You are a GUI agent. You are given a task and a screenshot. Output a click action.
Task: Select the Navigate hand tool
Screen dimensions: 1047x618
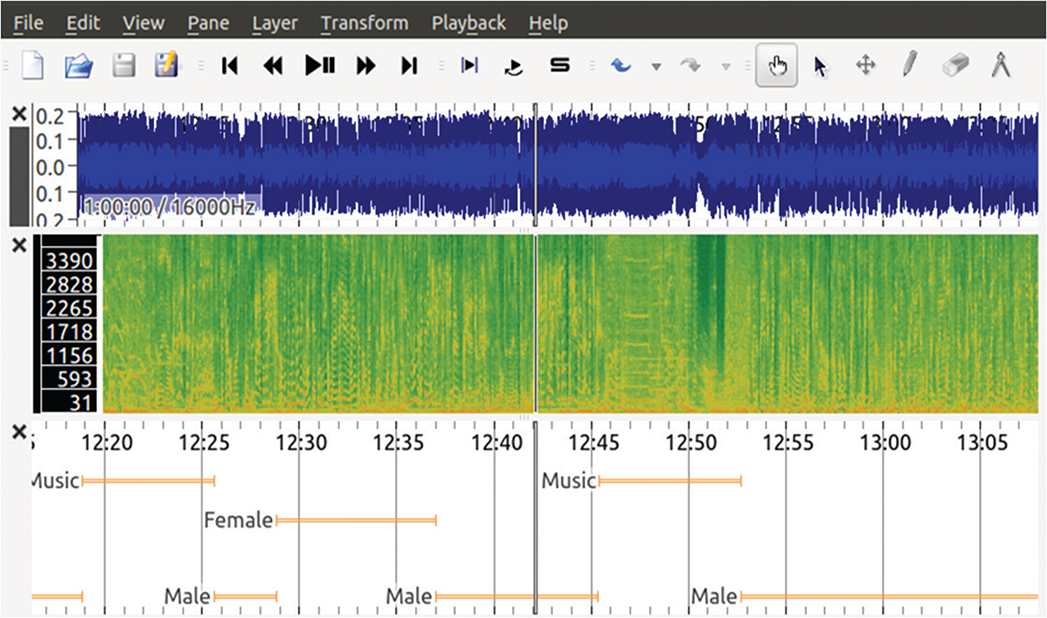(777, 65)
